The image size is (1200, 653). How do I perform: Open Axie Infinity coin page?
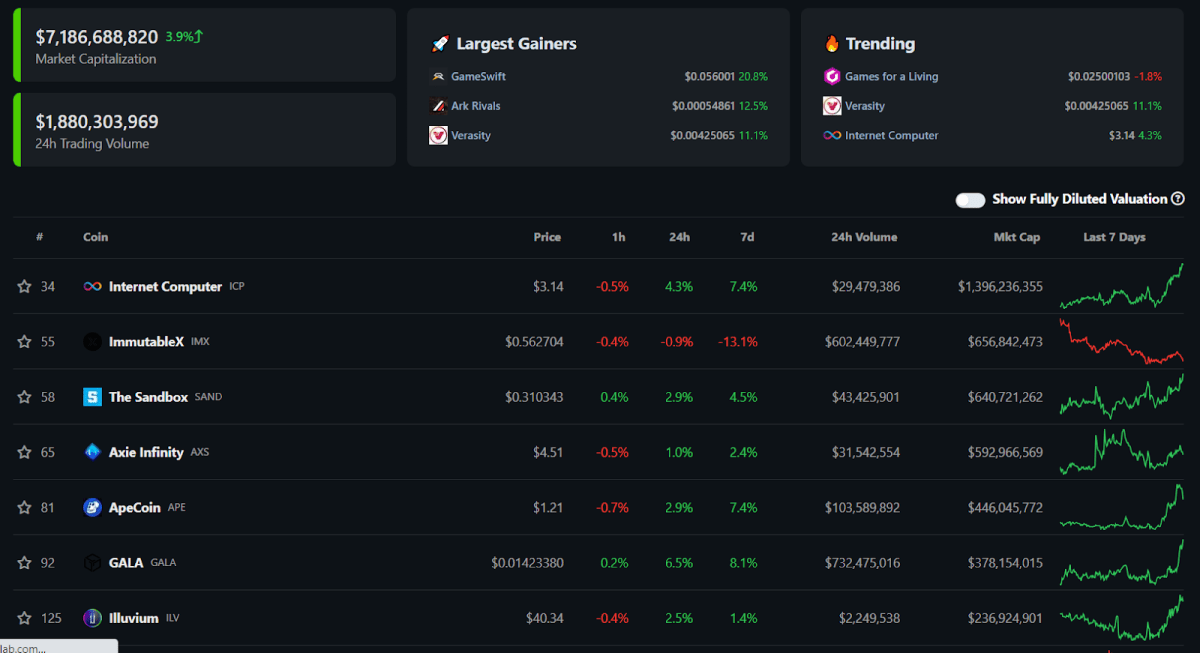coord(146,452)
